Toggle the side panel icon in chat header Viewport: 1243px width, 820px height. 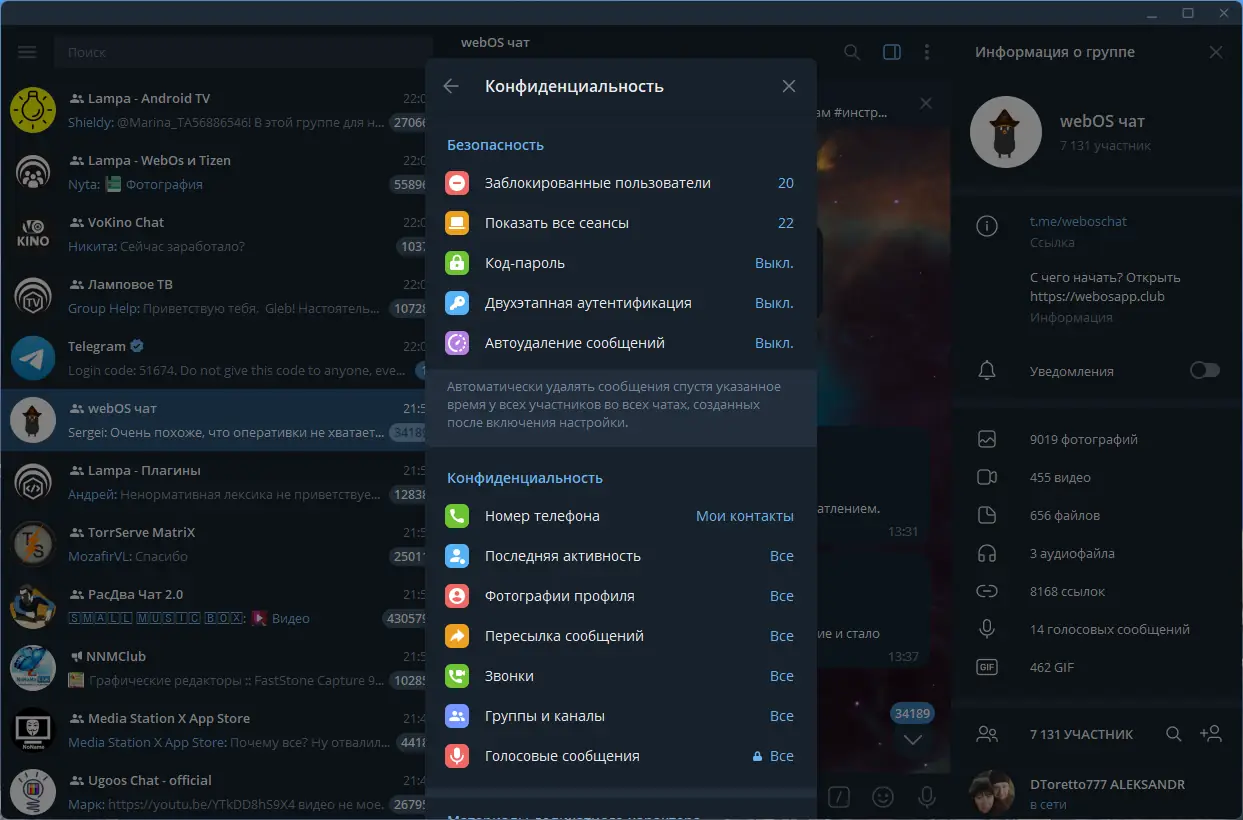(892, 52)
